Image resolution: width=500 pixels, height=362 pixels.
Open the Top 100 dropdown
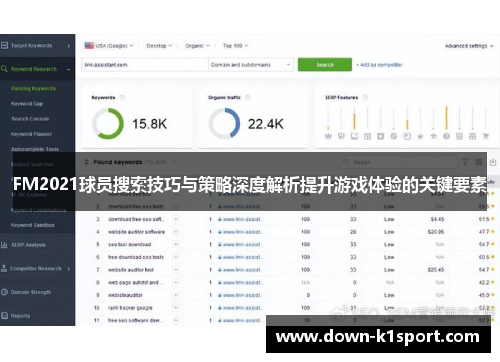coord(235,46)
